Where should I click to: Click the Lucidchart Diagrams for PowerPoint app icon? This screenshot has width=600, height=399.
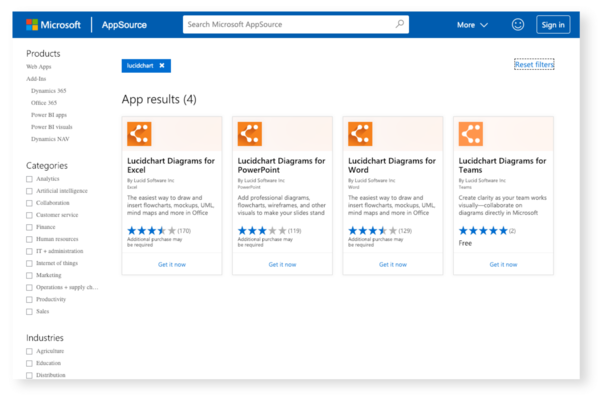tap(249, 134)
